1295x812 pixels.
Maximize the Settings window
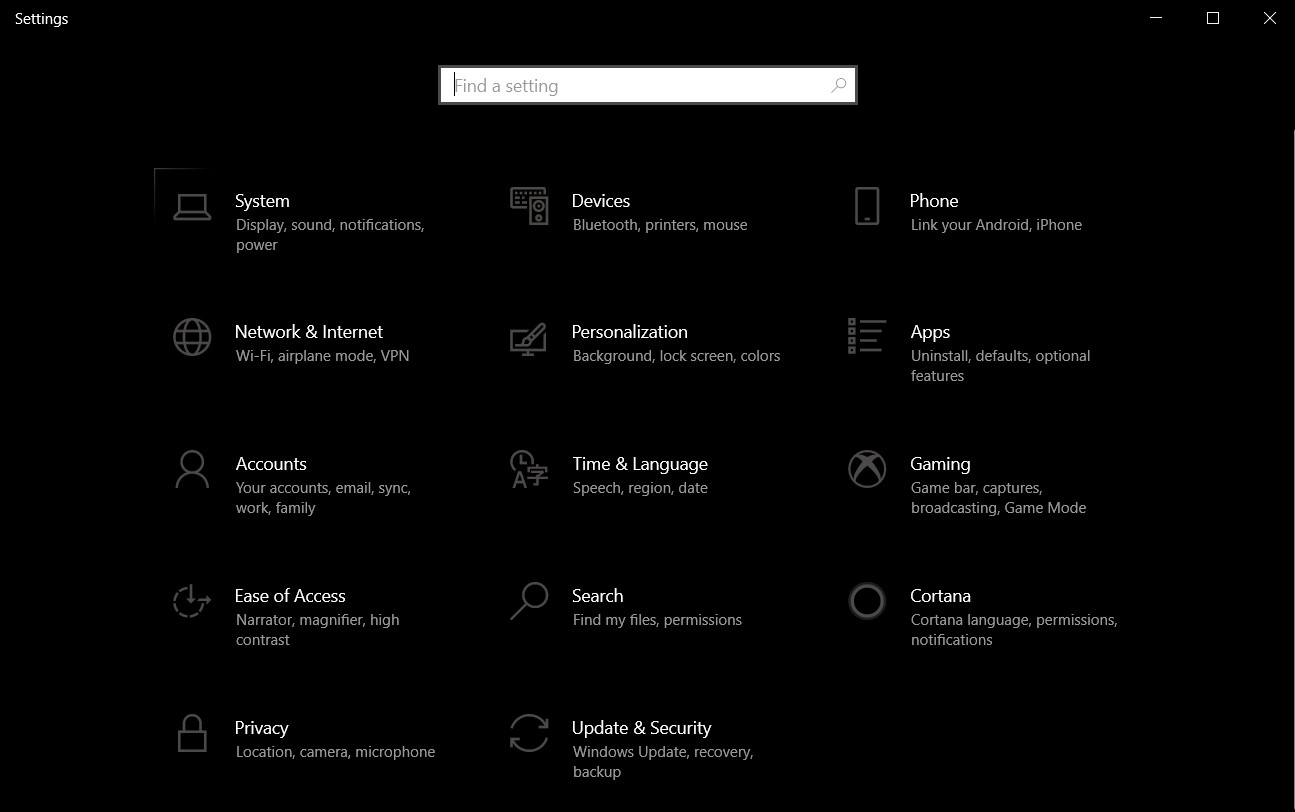click(x=1213, y=18)
